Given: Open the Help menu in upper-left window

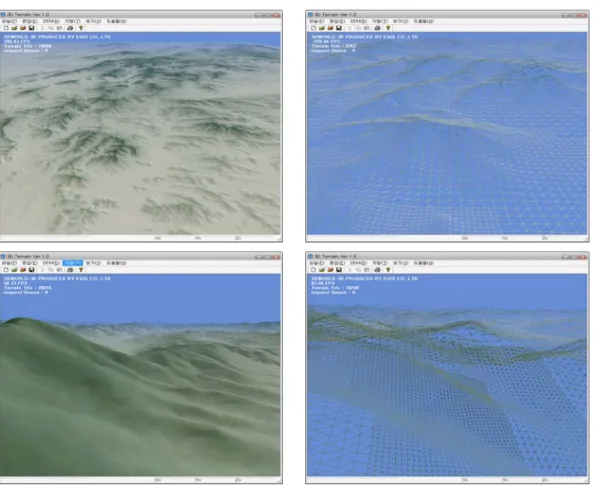Looking at the screenshot, I should [x=116, y=21].
